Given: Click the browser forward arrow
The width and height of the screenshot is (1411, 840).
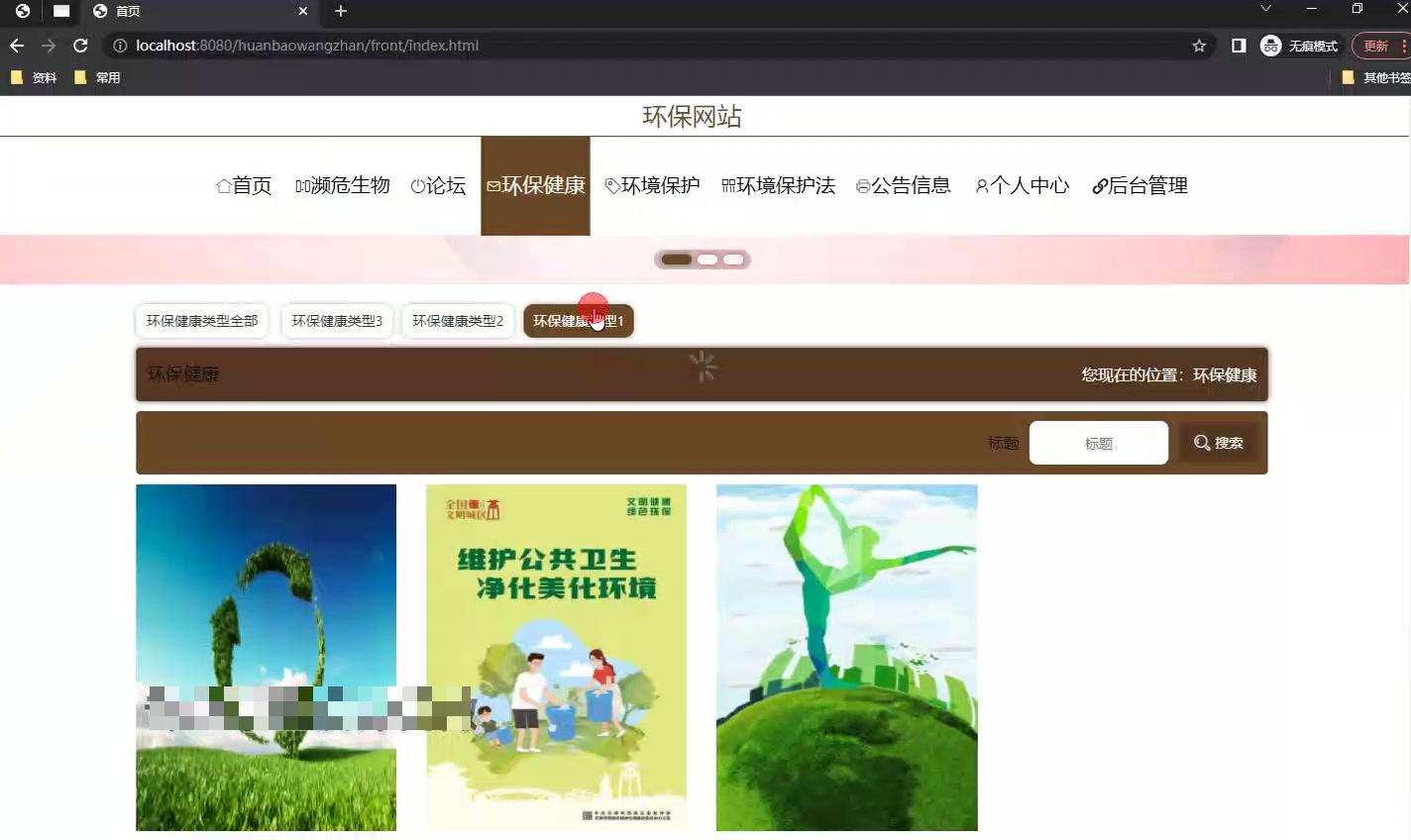Looking at the screenshot, I should (x=49, y=46).
